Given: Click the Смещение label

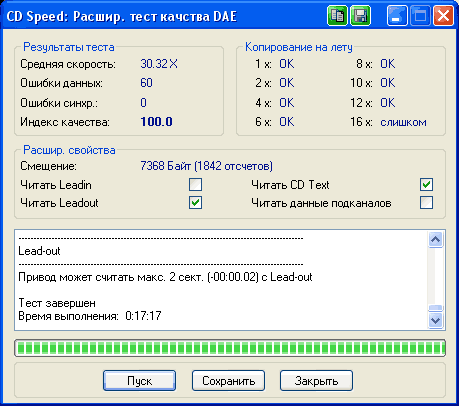Looking at the screenshot, I should point(48,166).
